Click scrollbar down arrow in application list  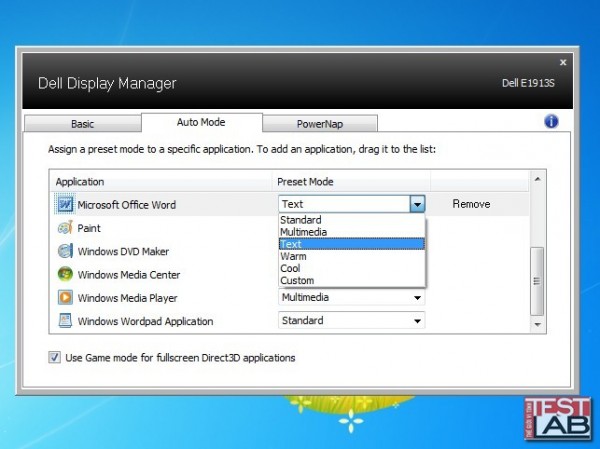(537, 325)
